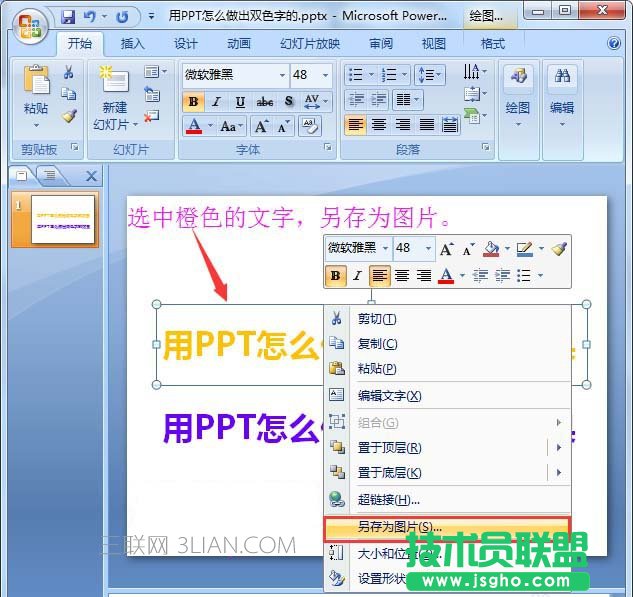This screenshot has width=633, height=597.
Task: Open the mini toolbar font size dropdown
Action: pos(428,248)
